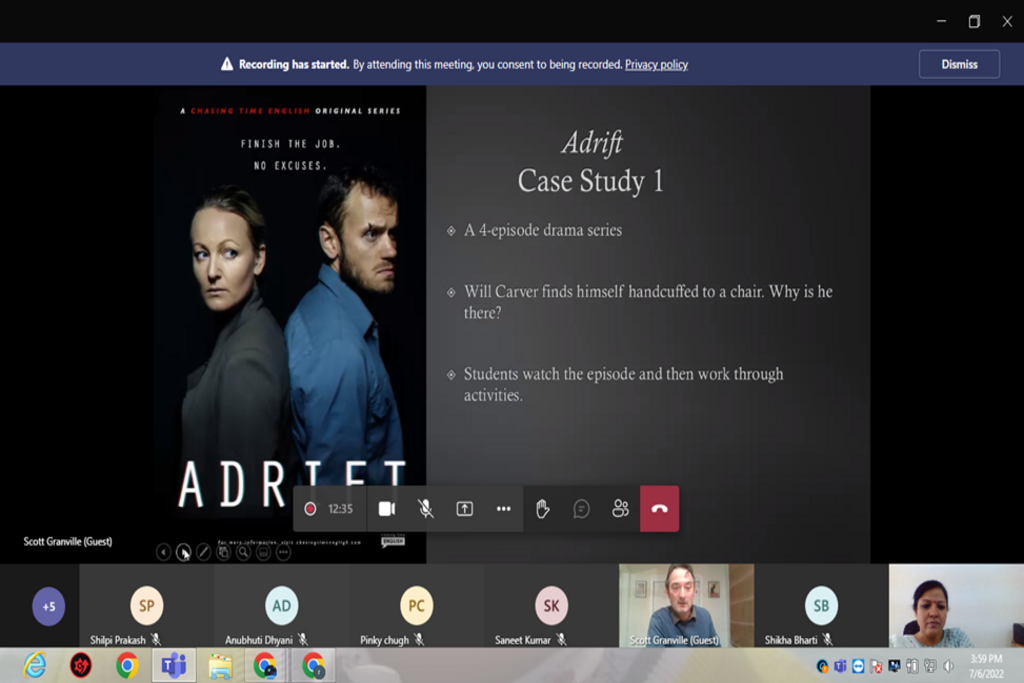Open the share content tray
Screen dimensions: 1024x683
tap(464, 509)
